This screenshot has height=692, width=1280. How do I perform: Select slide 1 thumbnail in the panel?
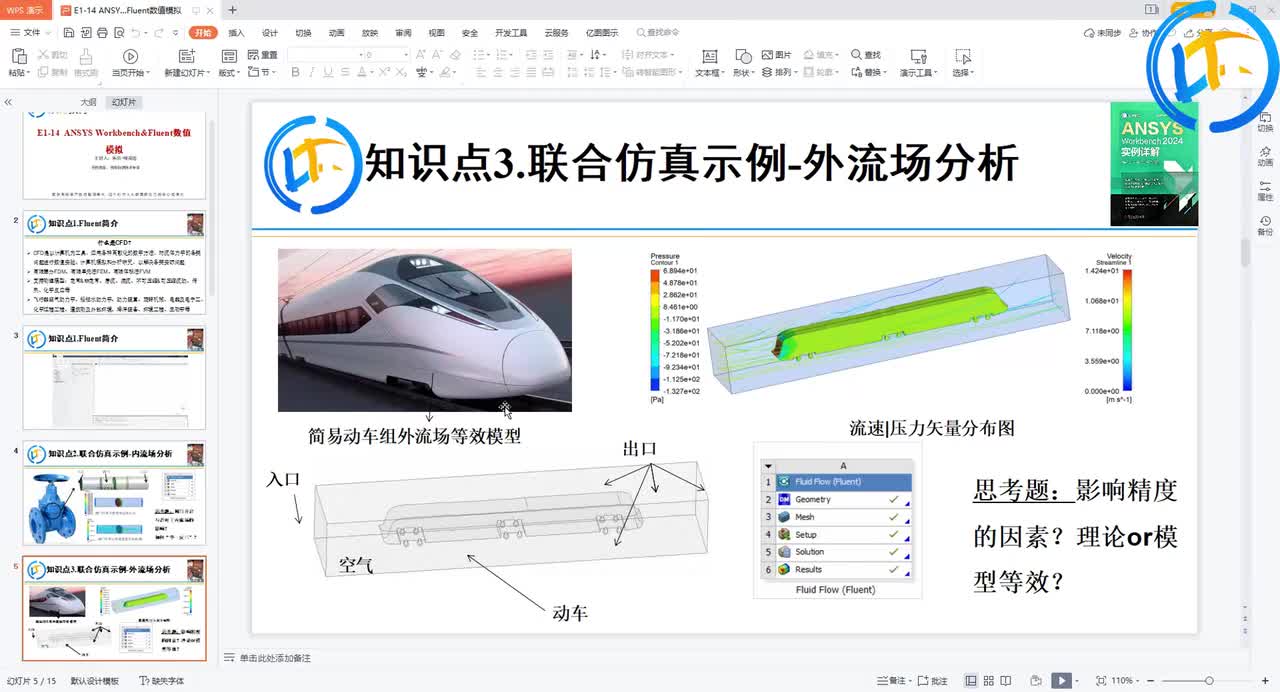(x=114, y=155)
